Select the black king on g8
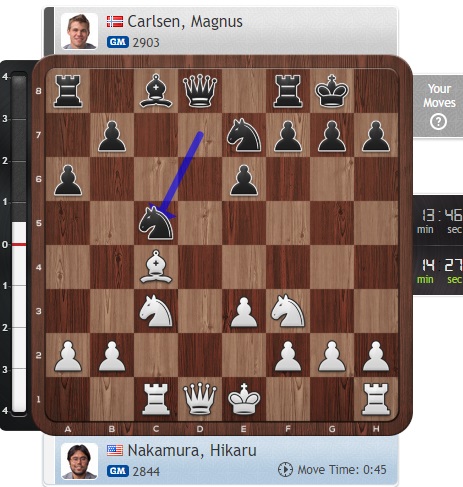Image resolution: width=463 pixels, height=487 pixels. (x=332, y=91)
